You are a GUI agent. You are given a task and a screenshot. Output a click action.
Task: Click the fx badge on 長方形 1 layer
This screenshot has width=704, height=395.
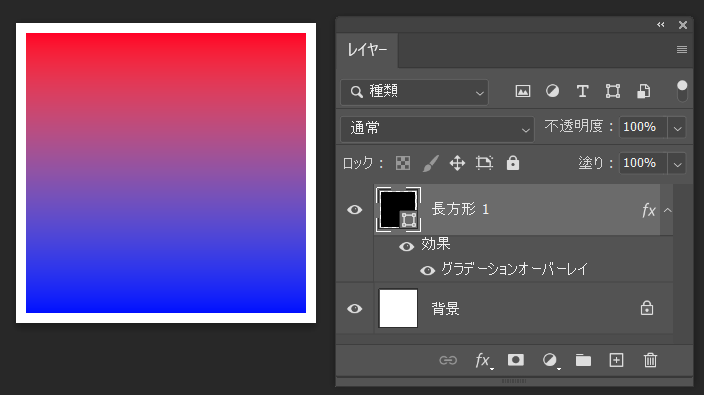(x=649, y=210)
